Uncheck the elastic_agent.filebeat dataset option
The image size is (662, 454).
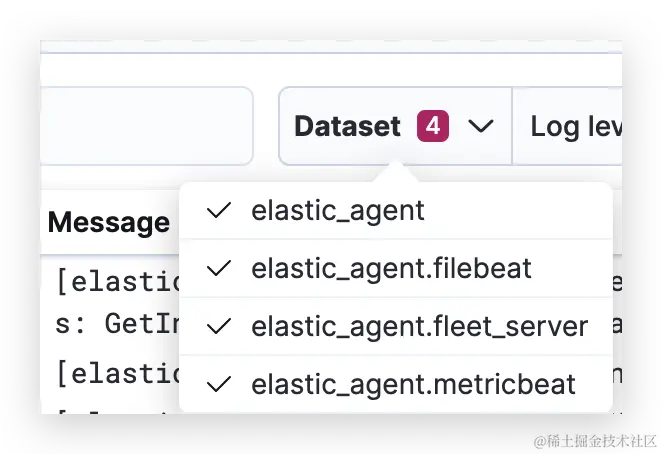pos(391,268)
